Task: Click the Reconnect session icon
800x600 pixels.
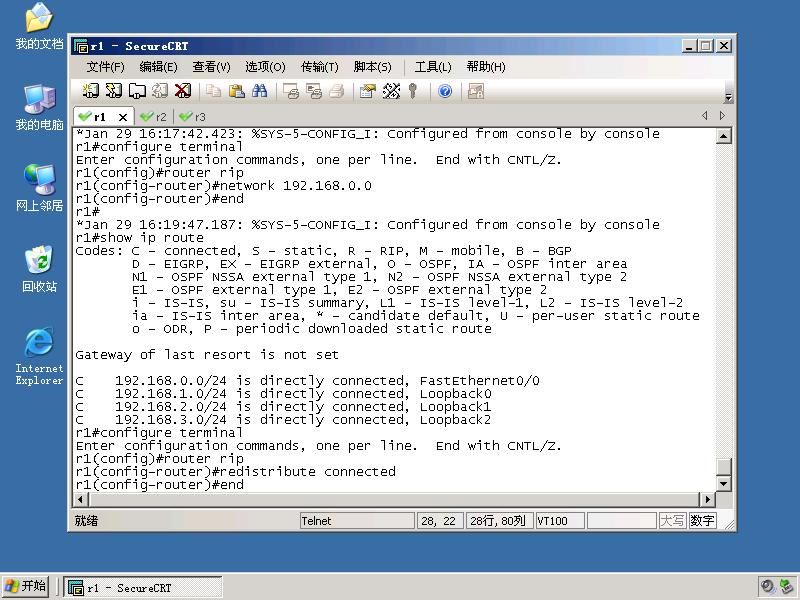Action: [x=160, y=91]
